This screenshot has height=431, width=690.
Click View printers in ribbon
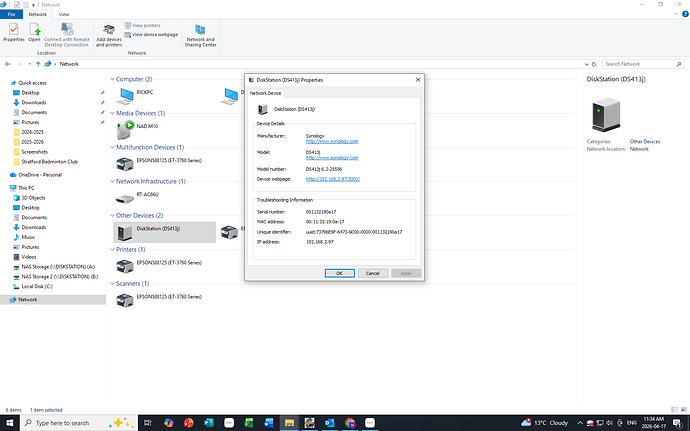coord(143,26)
